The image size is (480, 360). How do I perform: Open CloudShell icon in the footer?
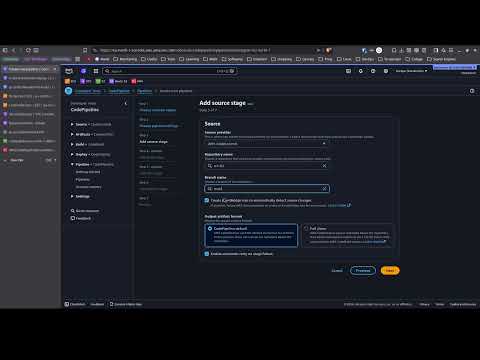(x=67, y=304)
